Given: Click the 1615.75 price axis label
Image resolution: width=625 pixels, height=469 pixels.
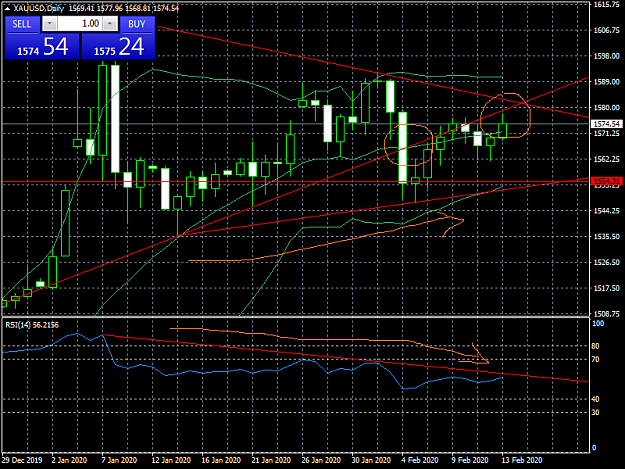Looking at the screenshot, I should (x=607, y=5).
